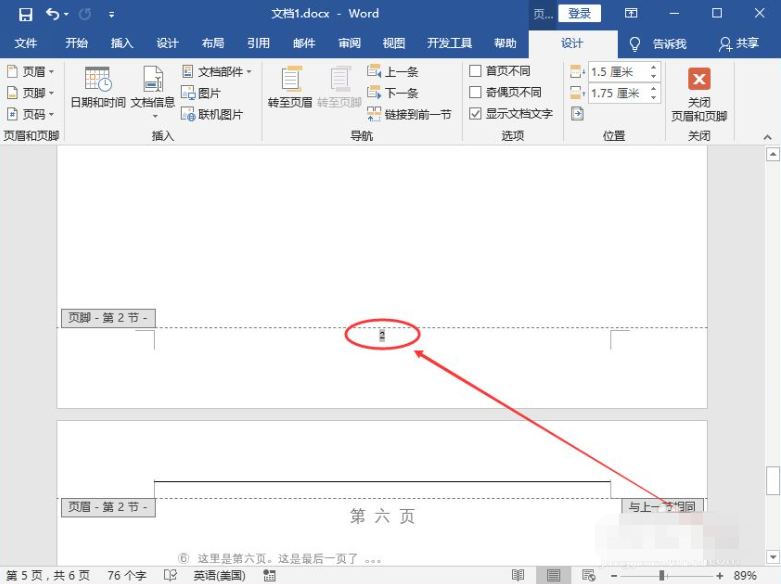
Task: Enable Different Odd & Even Pages checkbox
Action: tap(476, 93)
